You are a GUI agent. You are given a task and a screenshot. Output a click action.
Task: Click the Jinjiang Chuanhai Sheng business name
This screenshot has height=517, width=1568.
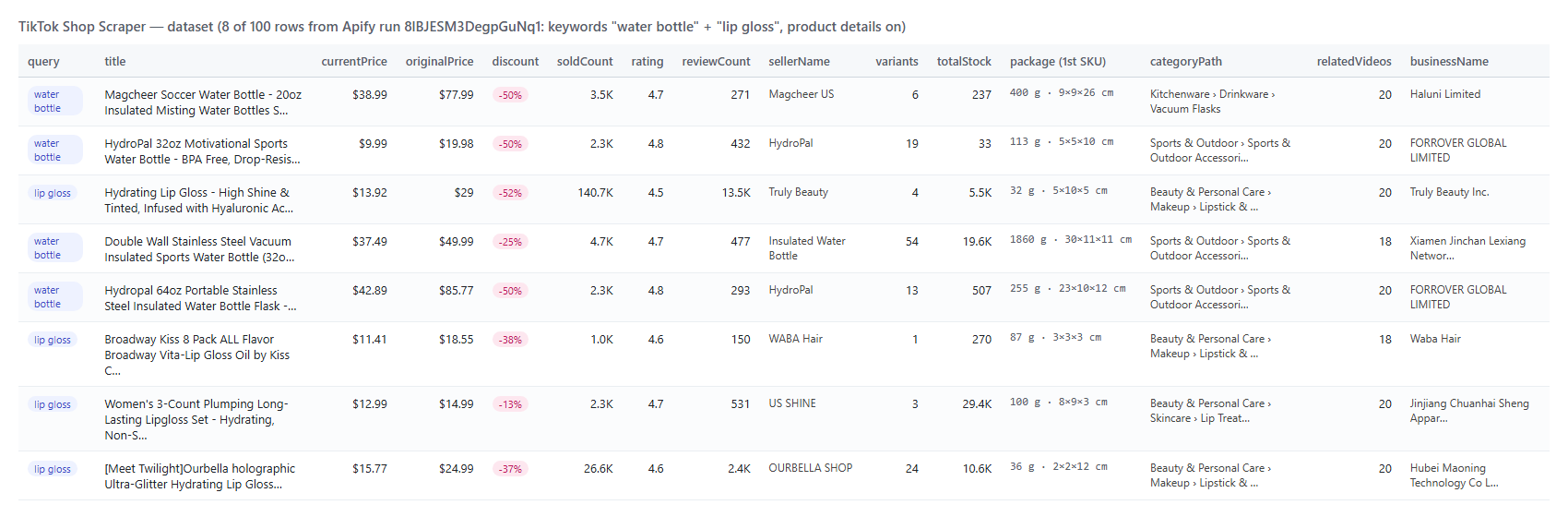click(1469, 411)
